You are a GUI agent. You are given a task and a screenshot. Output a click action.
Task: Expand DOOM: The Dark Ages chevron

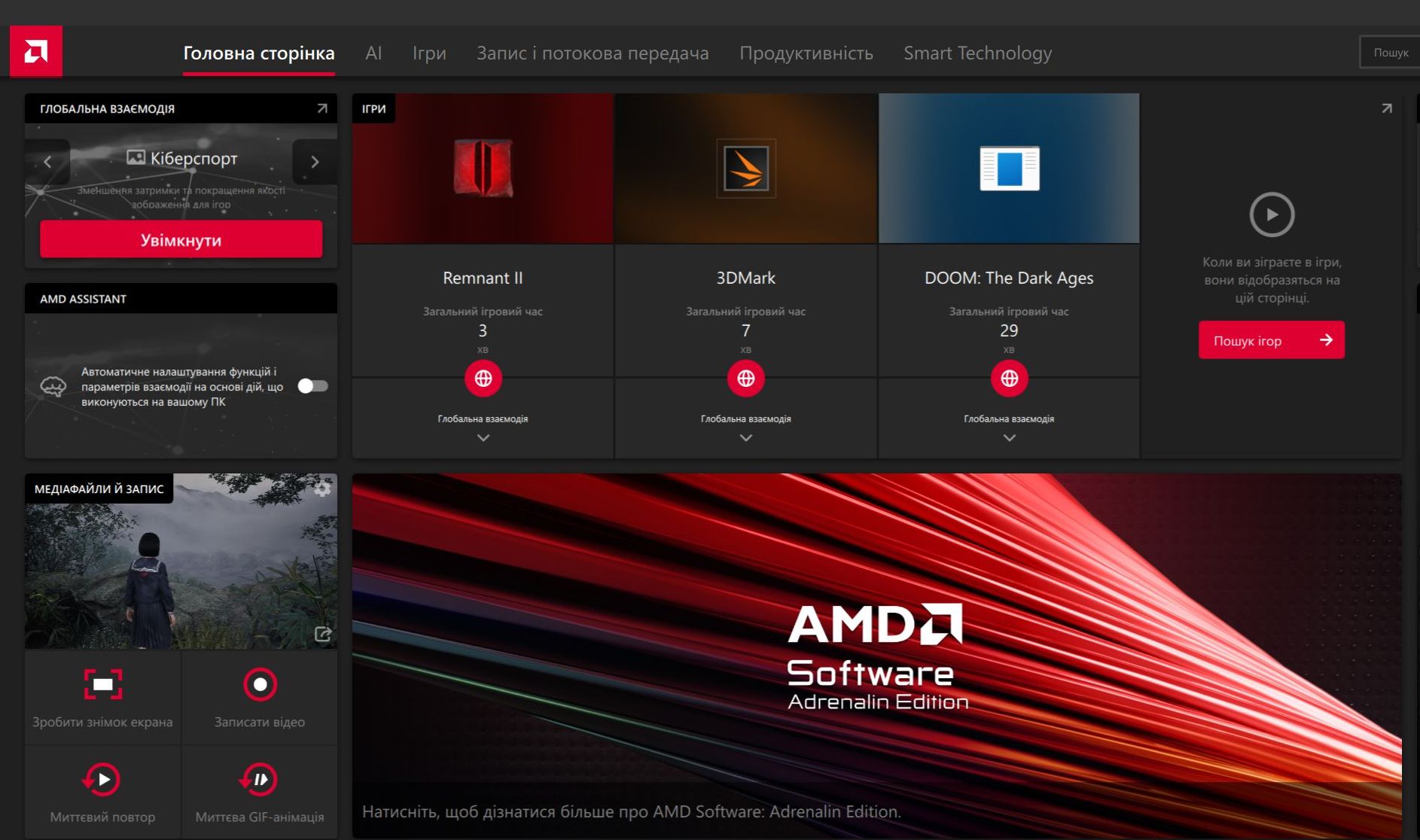[x=1009, y=437]
